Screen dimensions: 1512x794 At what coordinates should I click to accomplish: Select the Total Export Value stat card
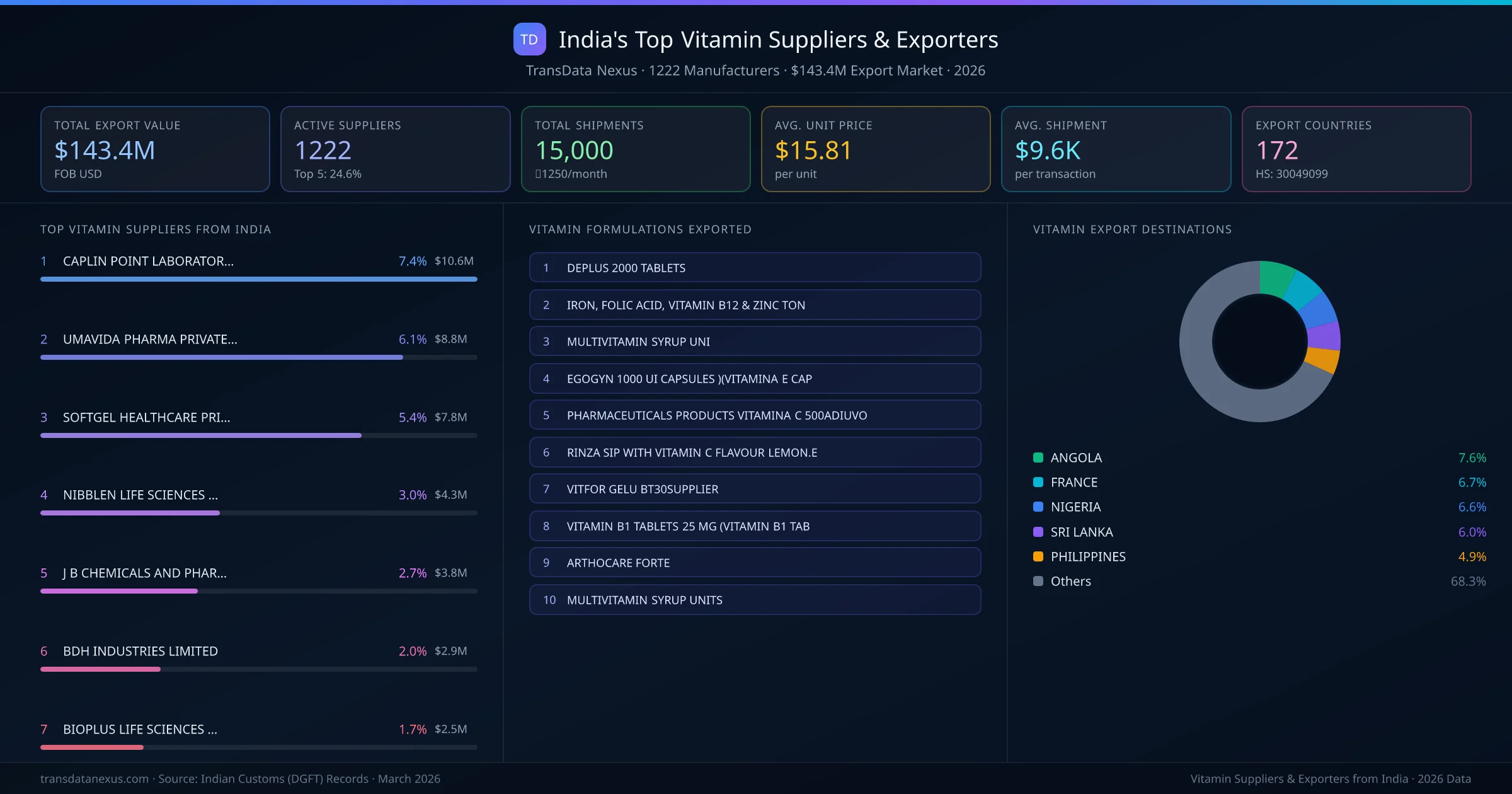click(155, 149)
